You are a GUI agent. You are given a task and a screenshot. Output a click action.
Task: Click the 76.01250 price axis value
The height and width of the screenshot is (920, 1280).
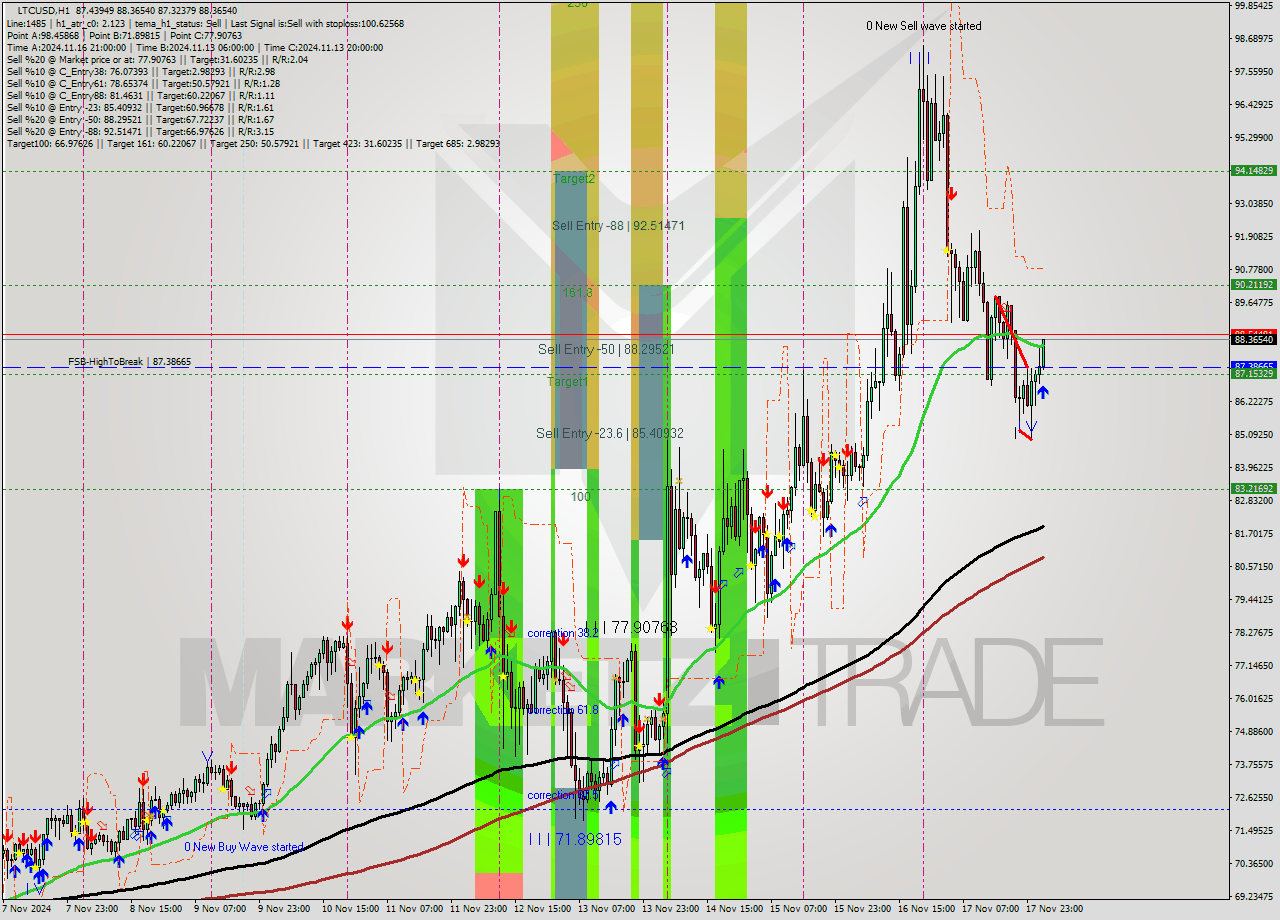tap(1254, 699)
